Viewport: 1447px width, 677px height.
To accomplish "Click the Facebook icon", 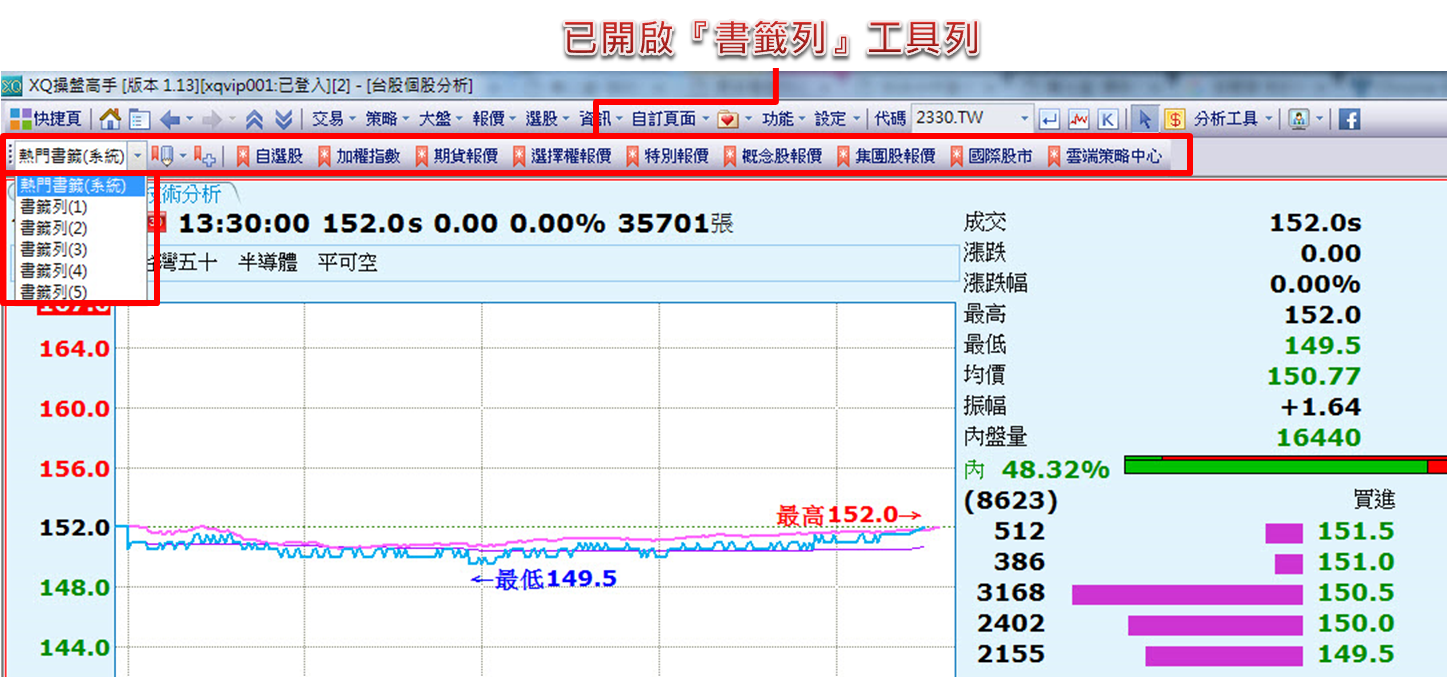I will click(1349, 120).
